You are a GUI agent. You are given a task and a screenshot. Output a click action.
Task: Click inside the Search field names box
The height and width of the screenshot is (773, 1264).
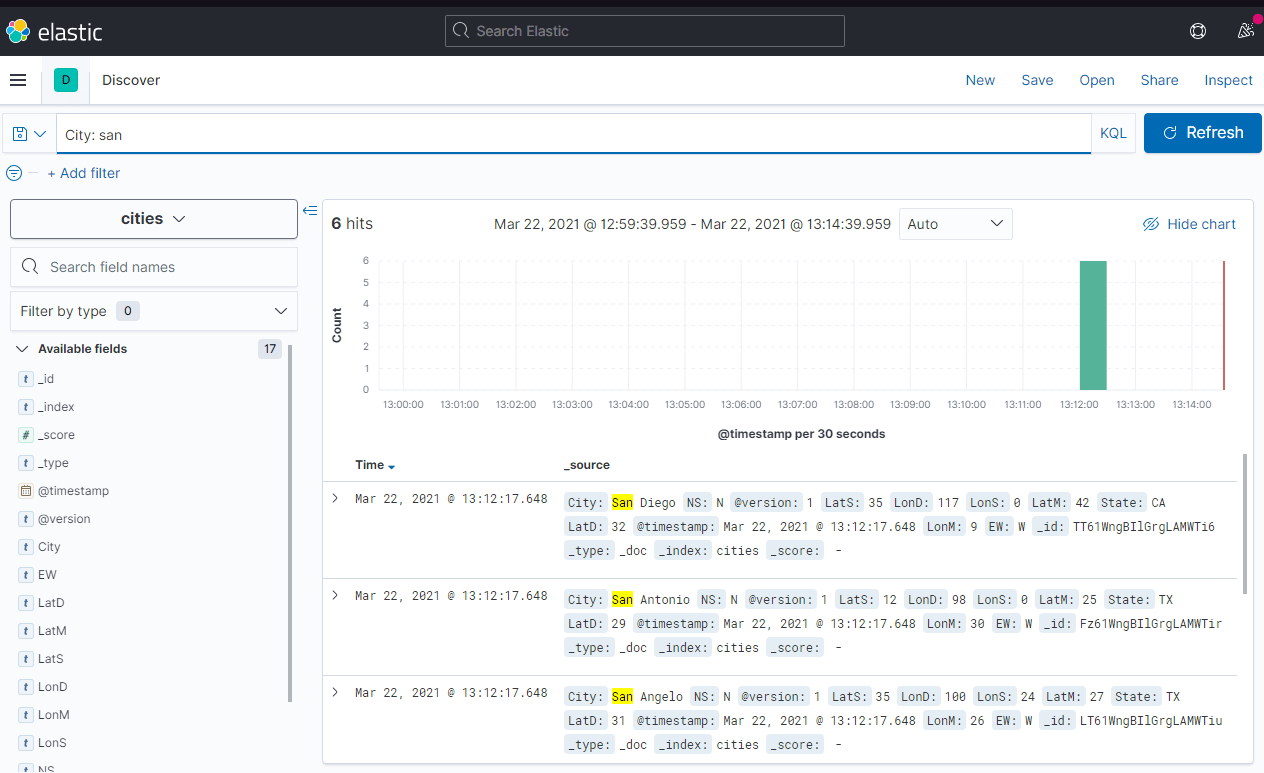point(153,267)
